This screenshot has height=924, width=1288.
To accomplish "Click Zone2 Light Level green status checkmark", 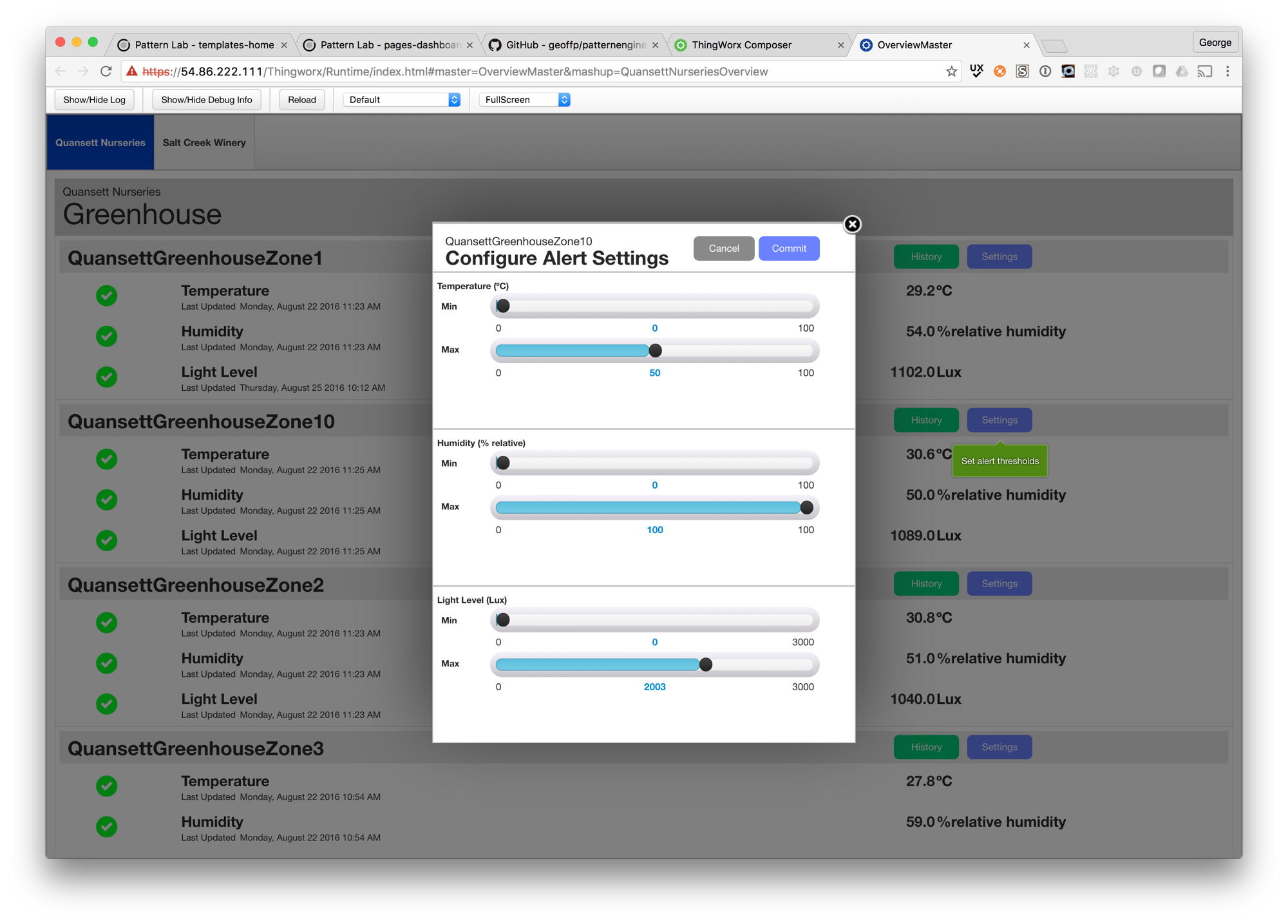I will click(107, 704).
